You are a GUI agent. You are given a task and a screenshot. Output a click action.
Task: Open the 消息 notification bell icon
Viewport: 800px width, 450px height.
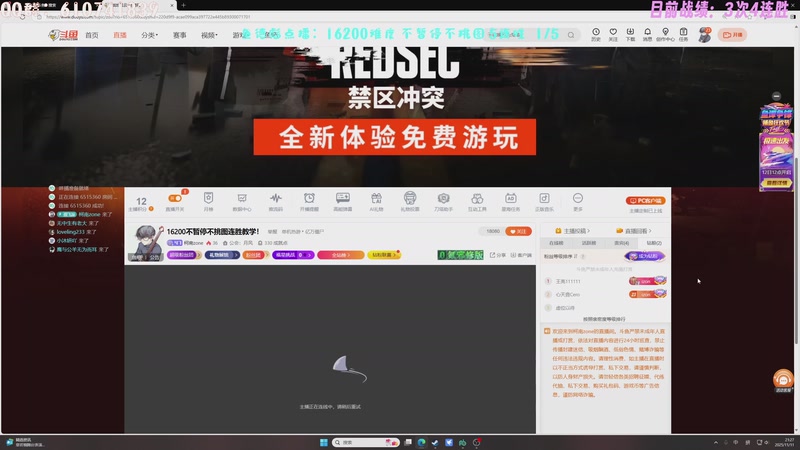647,34
